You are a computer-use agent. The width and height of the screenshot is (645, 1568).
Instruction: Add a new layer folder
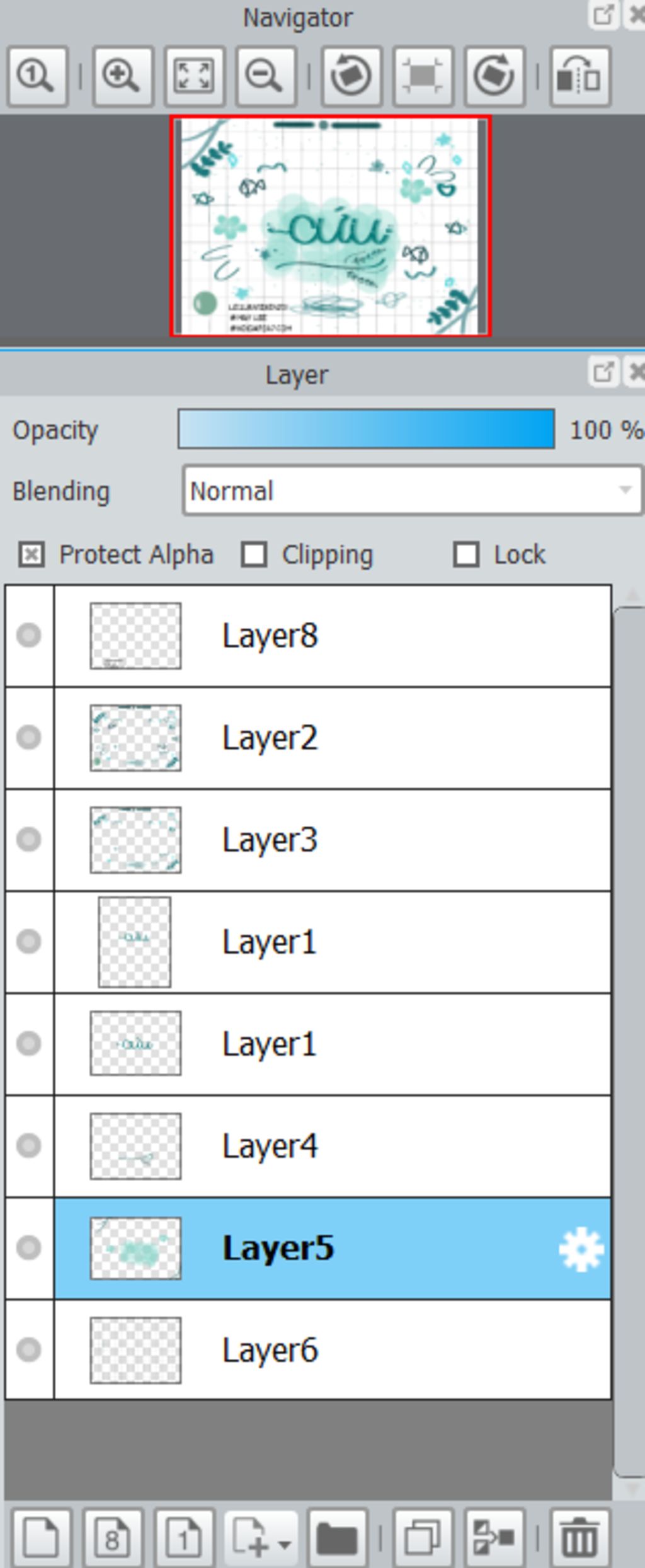pos(337,1538)
